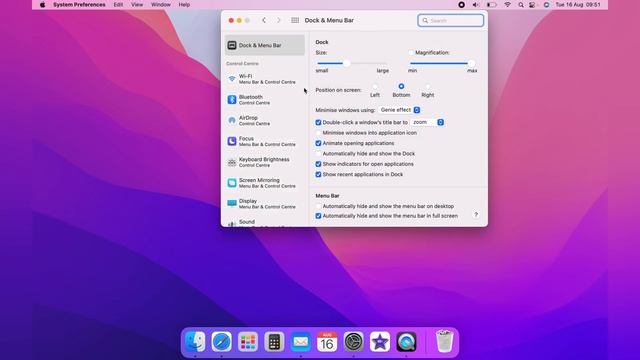Viewport: 640px width, 360px height.
Task: Open Spotlight search in menu bar
Action: [521, 5]
